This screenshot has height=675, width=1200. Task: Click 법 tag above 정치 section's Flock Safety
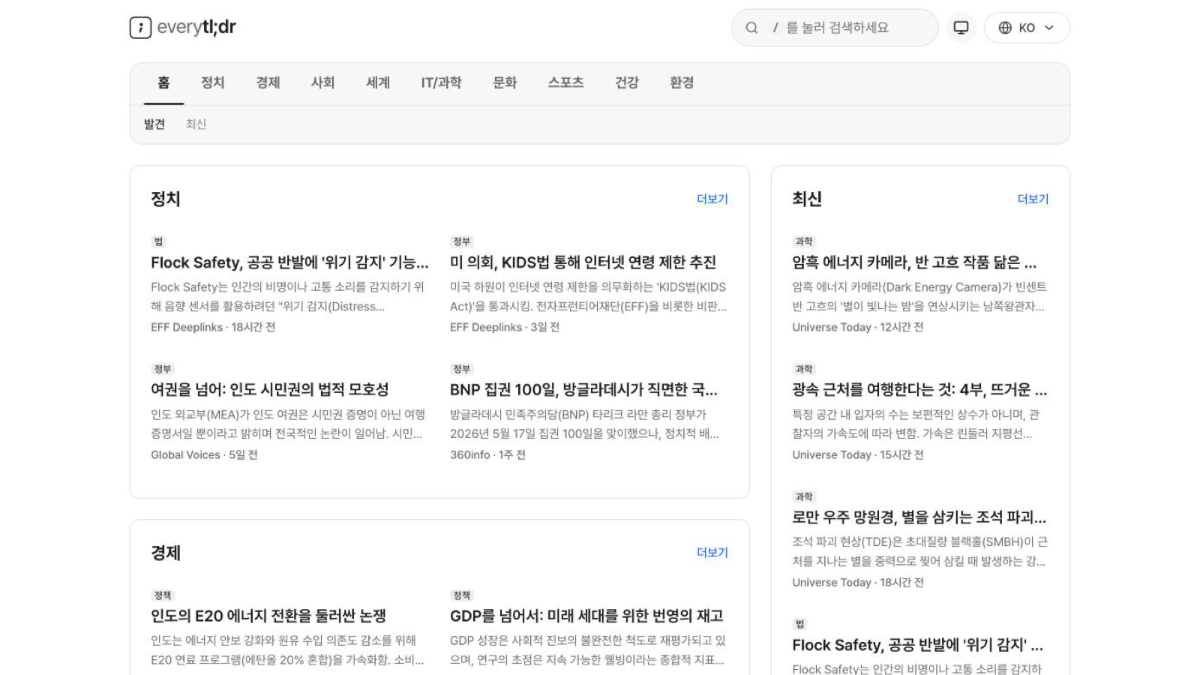coord(158,242)
